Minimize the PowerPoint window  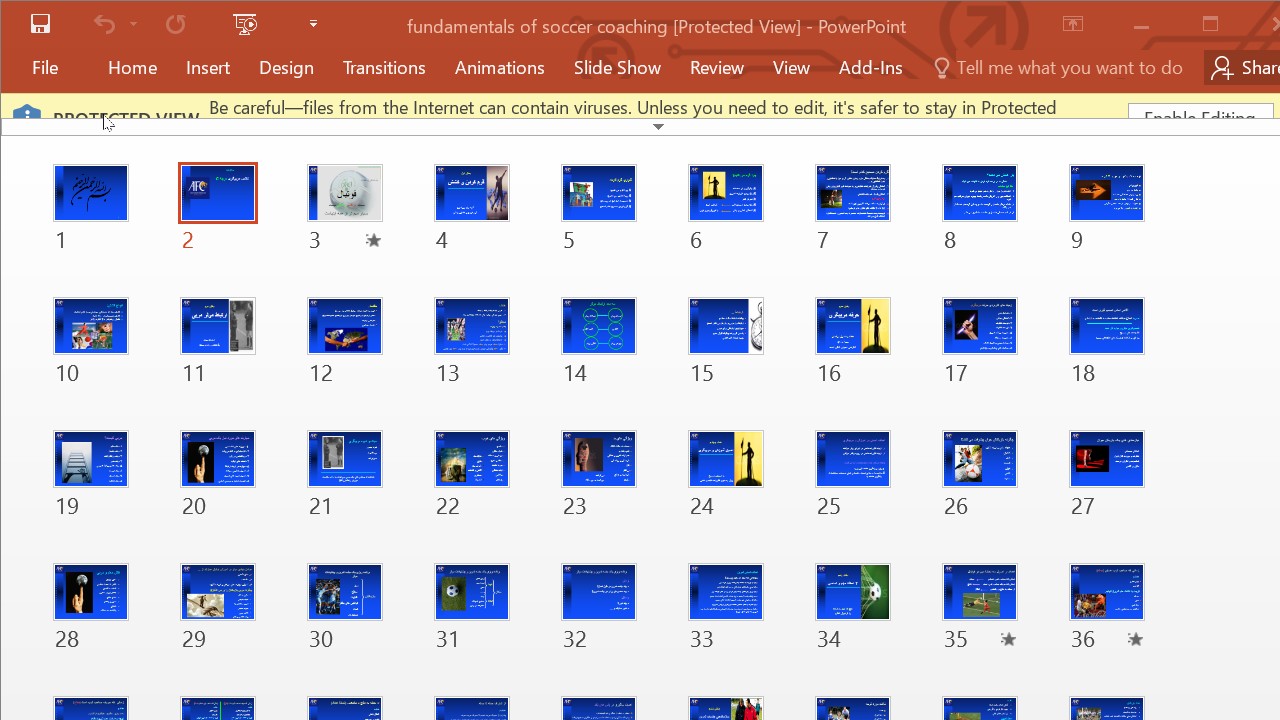coord(1141,25)
